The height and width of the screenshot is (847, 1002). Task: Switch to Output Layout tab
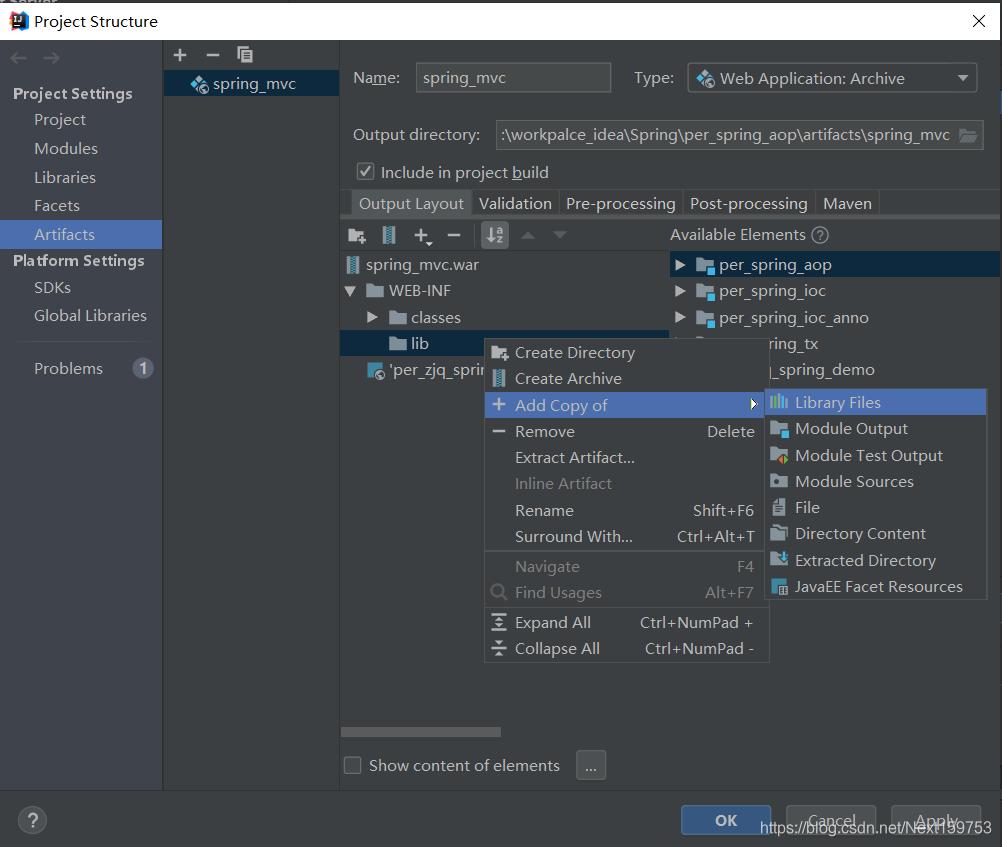point(411,203)
